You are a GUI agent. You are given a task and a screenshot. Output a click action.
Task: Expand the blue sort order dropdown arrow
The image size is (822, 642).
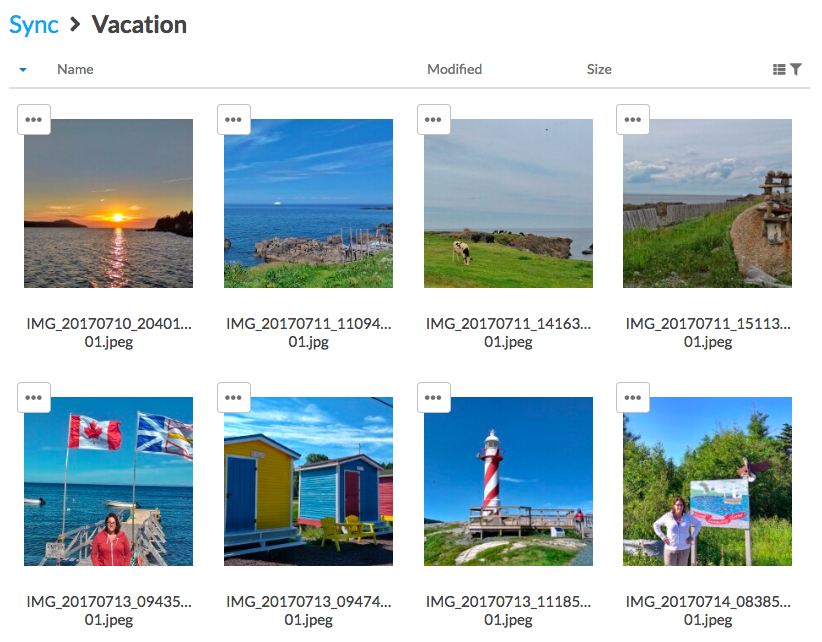22,70
